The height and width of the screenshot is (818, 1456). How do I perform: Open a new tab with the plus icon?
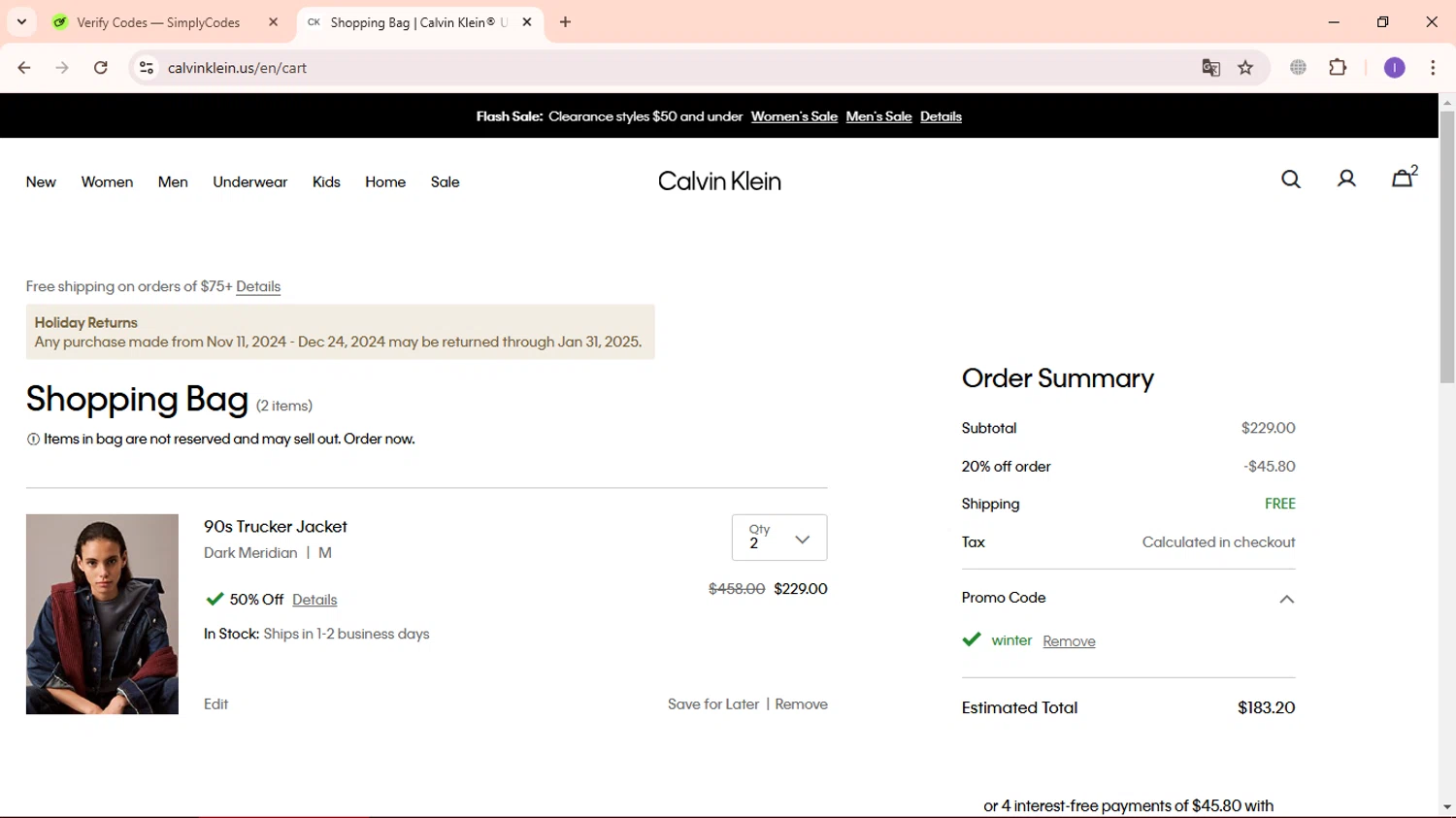pyautogui.click(x=566, y=22)
